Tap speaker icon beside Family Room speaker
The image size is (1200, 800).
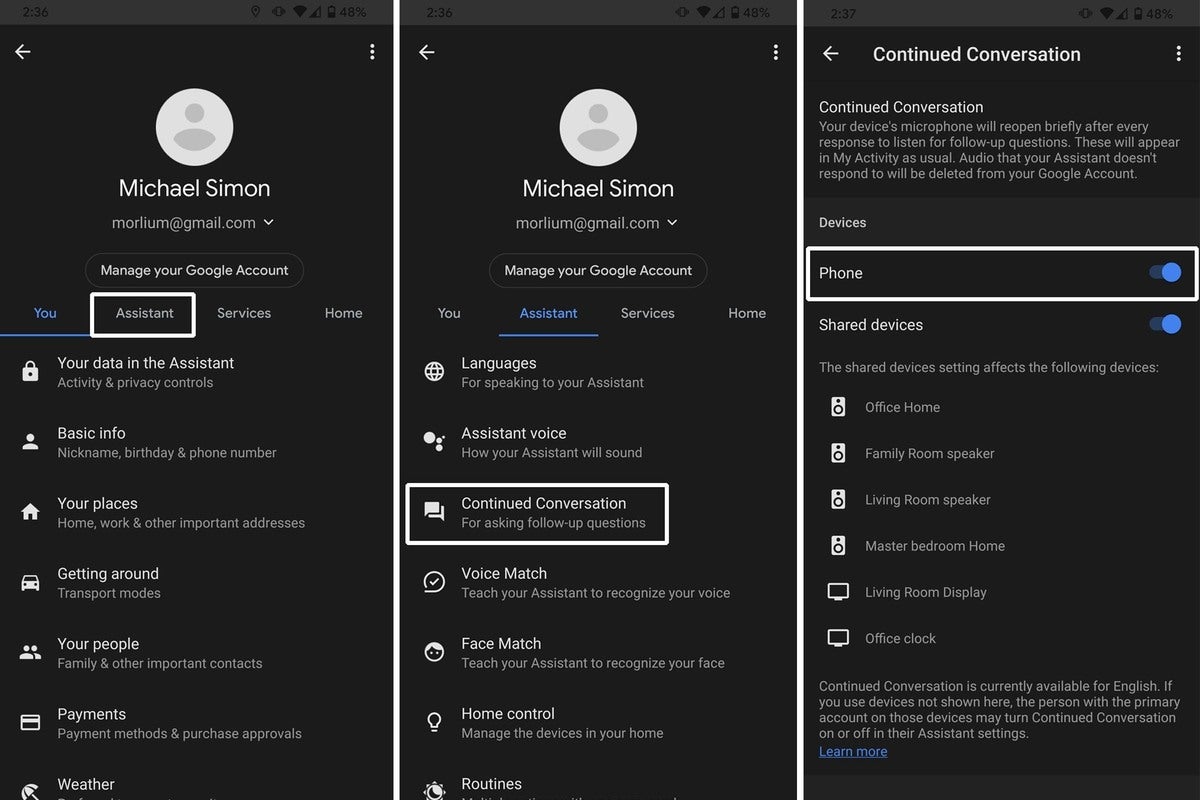point(839,453)
